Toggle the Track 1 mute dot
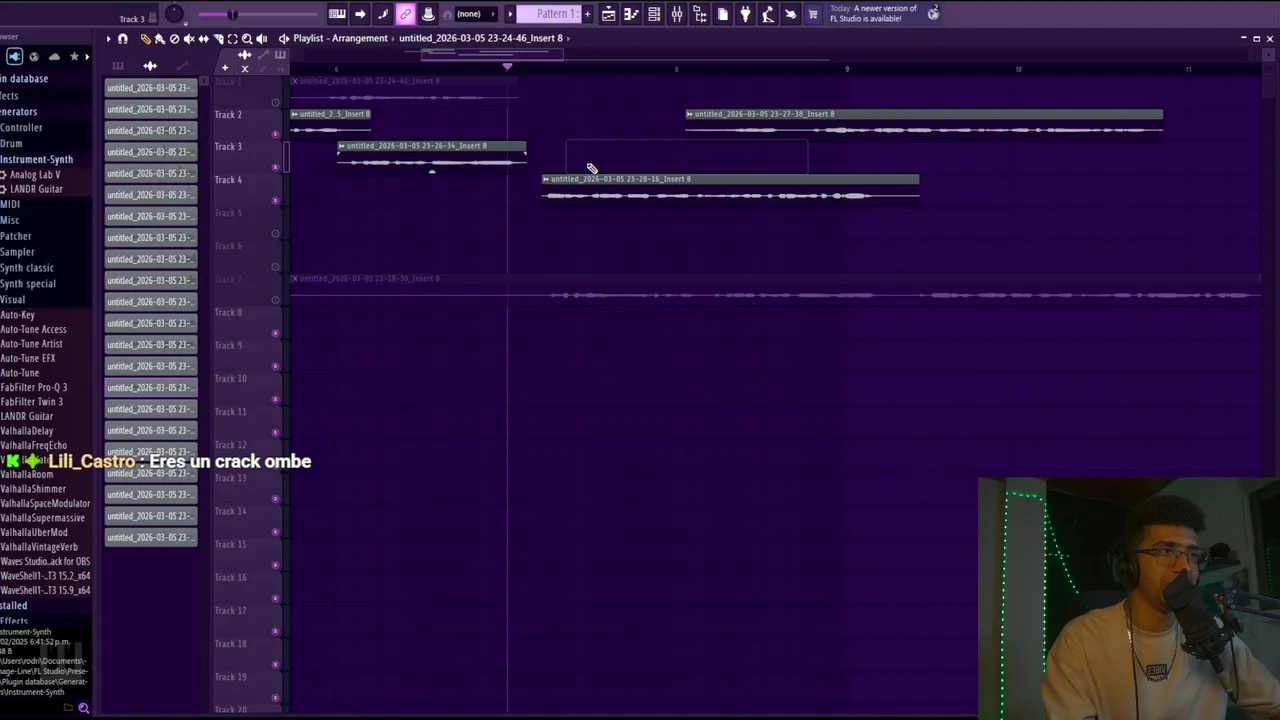1280x720 pixels. coord(276,101)
